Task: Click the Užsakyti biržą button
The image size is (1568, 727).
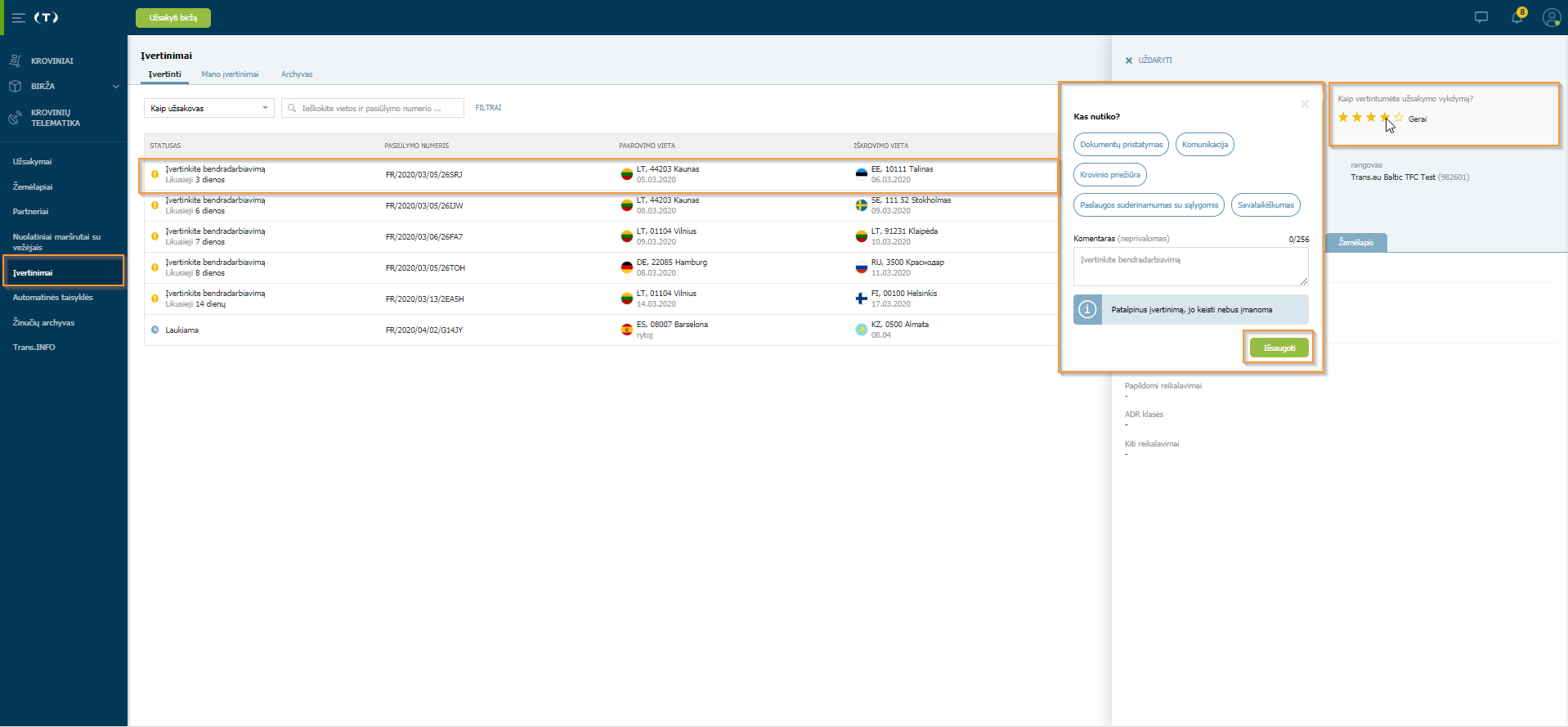Action: (x=173, y=18)
